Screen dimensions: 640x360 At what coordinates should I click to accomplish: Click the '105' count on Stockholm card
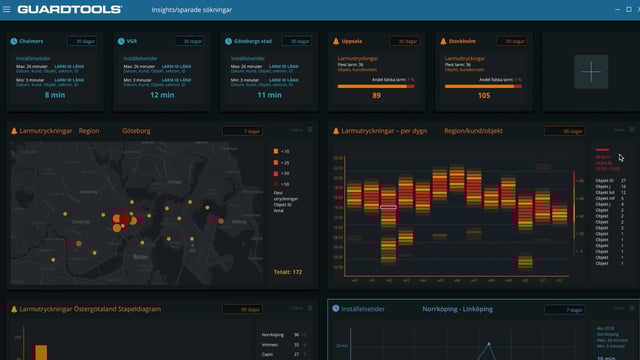pyautogui.click(x=484, y=96)
